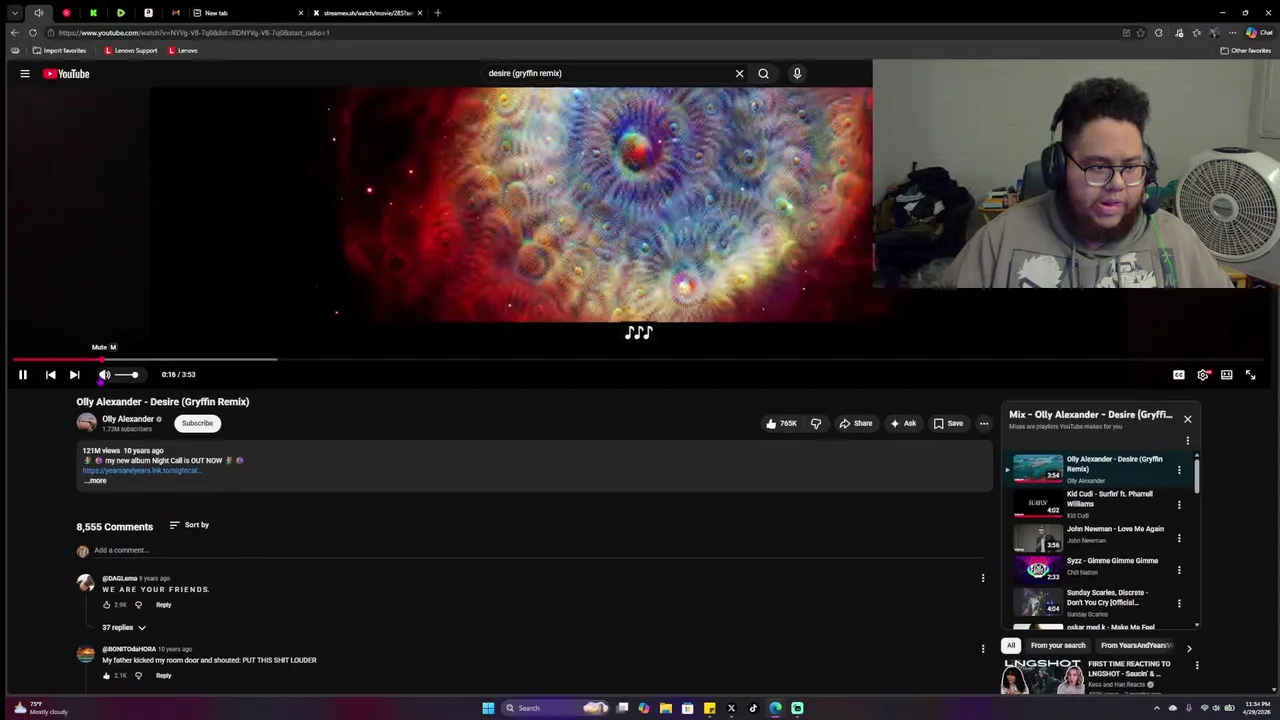Open the player settings gear
The height and width of the screenshot is (720, 1280).
pyautogui.click(x=1203, y=375)
